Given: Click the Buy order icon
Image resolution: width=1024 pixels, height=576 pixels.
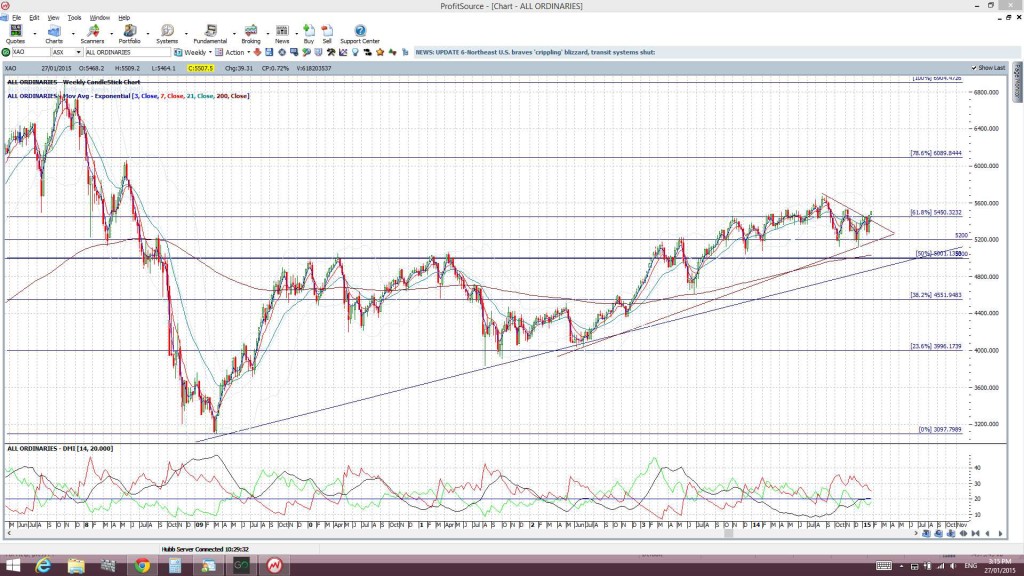Looking at the screenshot, I should coord(309,34).
